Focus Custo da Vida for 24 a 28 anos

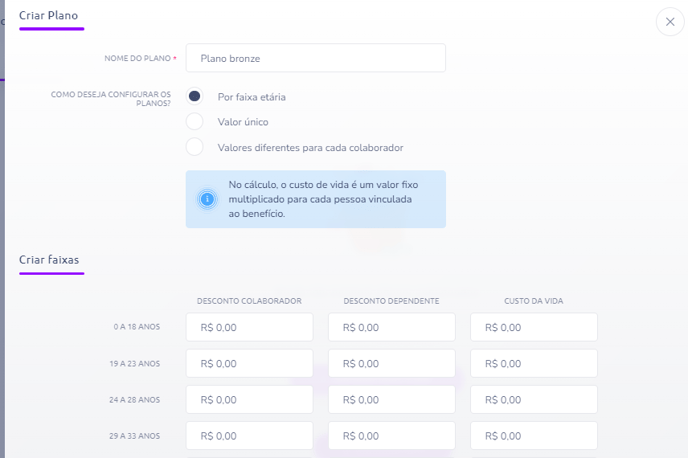tap(534, 399)
